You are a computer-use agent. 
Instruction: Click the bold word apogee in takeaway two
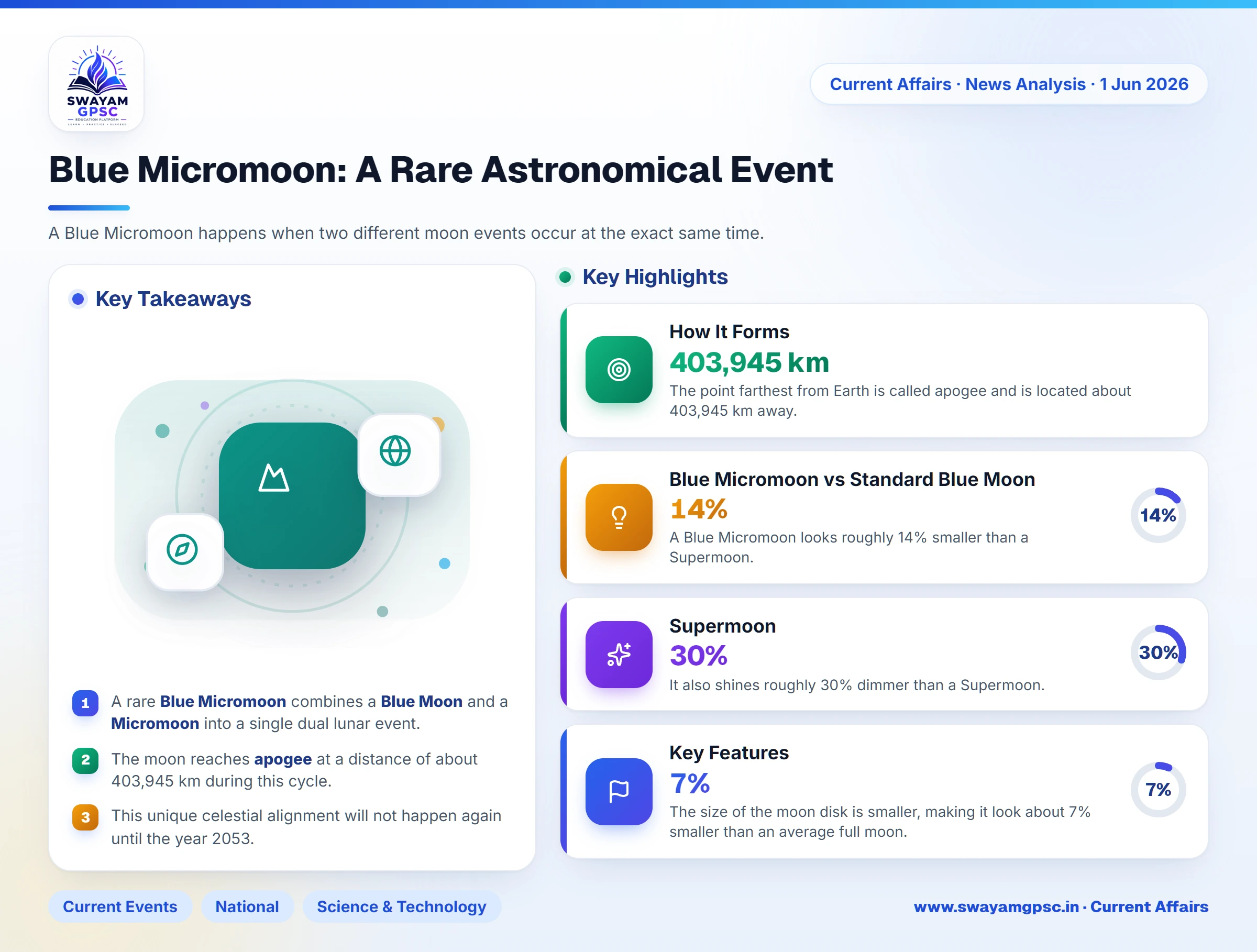click(x=282, y=759)
